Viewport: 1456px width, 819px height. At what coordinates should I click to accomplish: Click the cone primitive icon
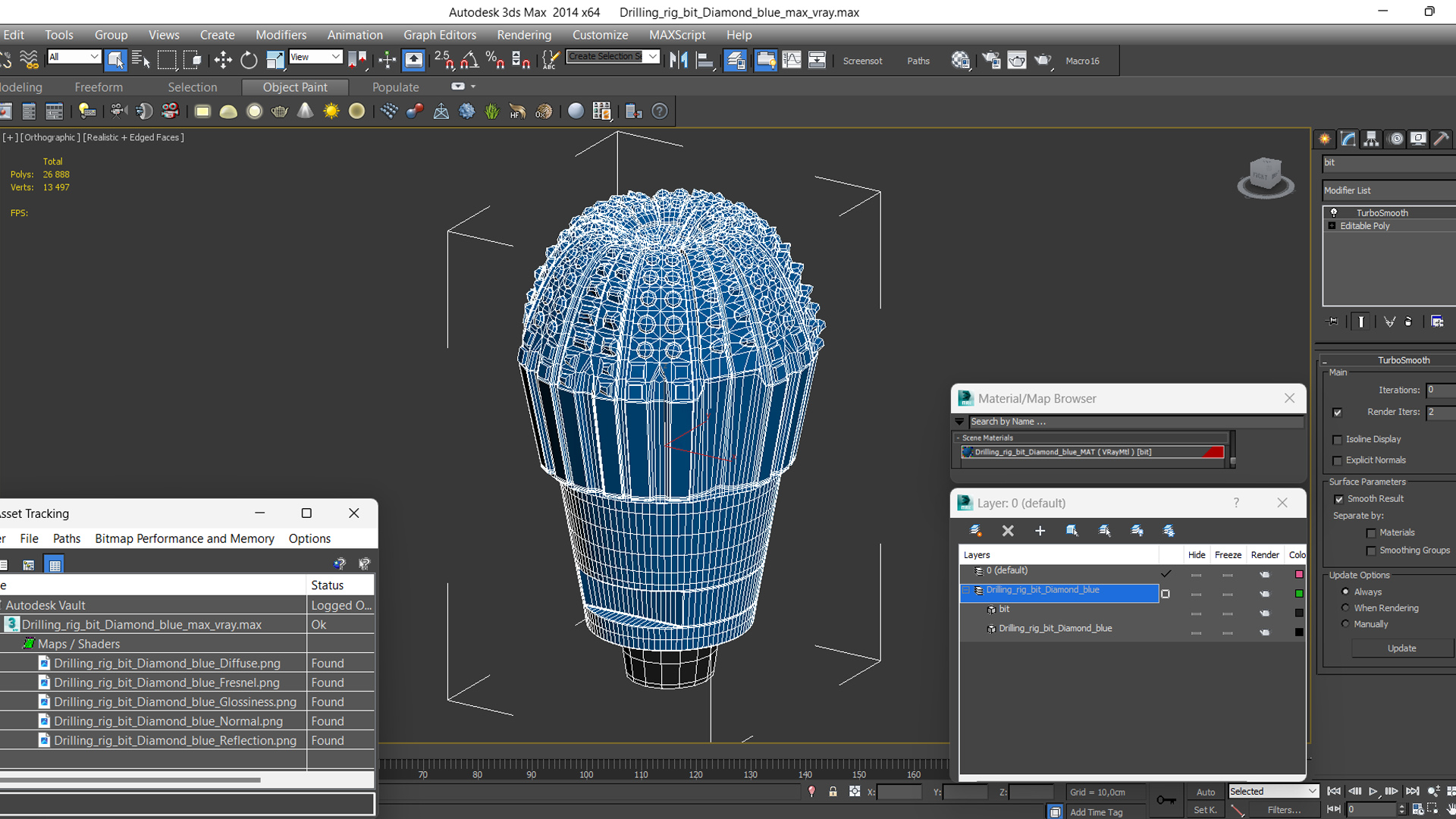coord(305,111)
